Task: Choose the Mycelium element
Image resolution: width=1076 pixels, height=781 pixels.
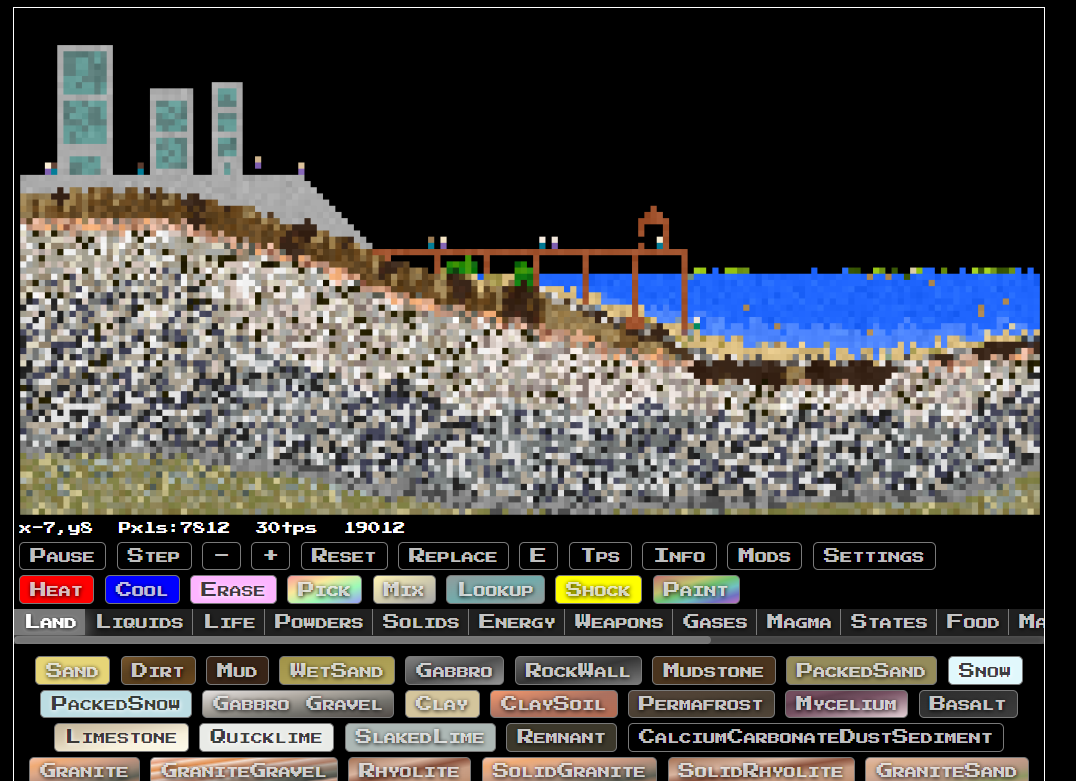Action: (846, 704)
